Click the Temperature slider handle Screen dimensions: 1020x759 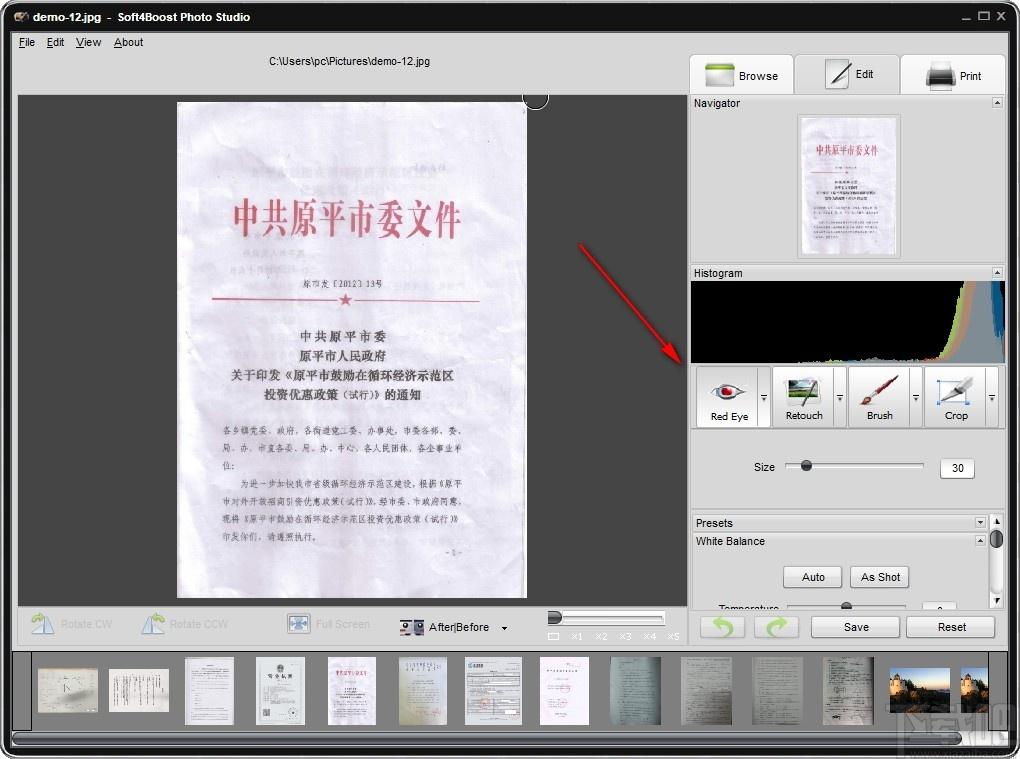846,606
